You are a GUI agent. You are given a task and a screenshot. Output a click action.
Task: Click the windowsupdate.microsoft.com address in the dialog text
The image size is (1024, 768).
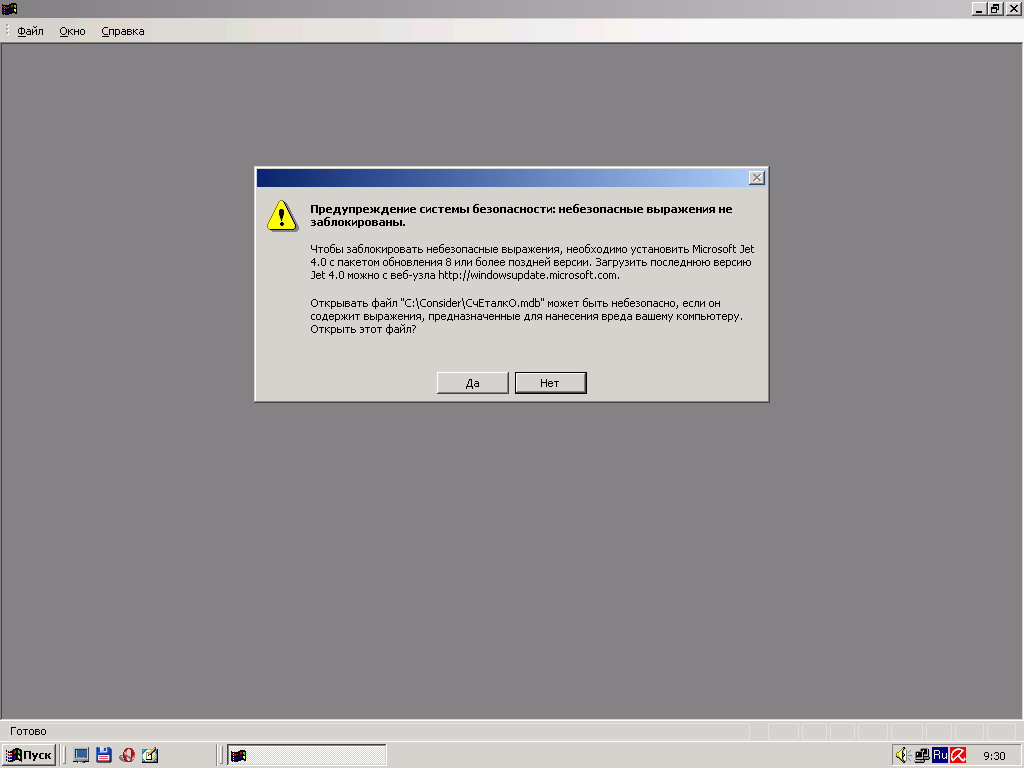click(528, 275)
